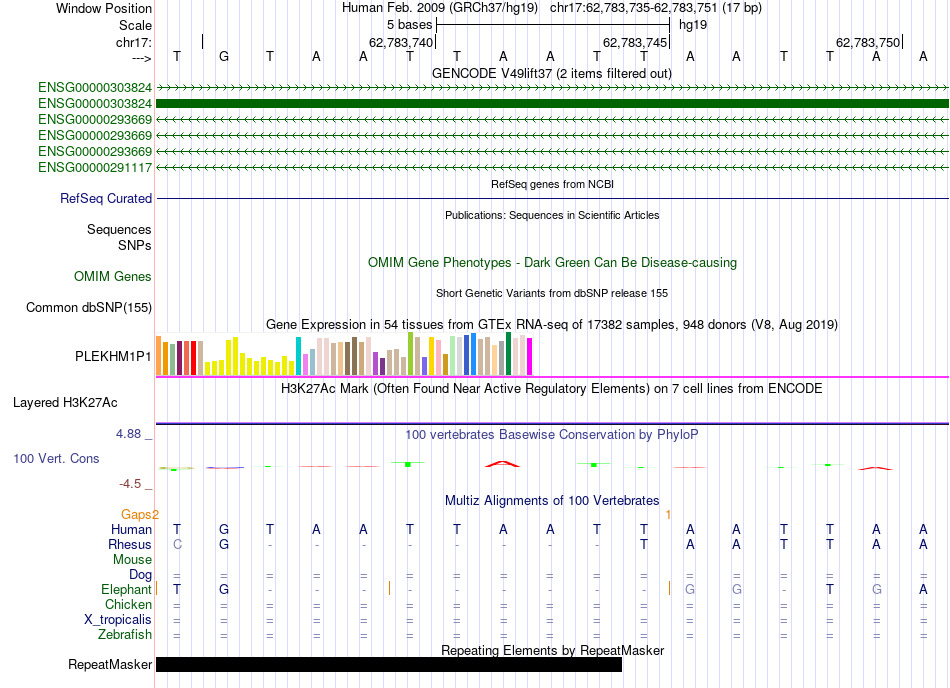This screenshot has height=688, width=950.
Task: Click the Layered H3K27Ac label
Action: point(65,402)
